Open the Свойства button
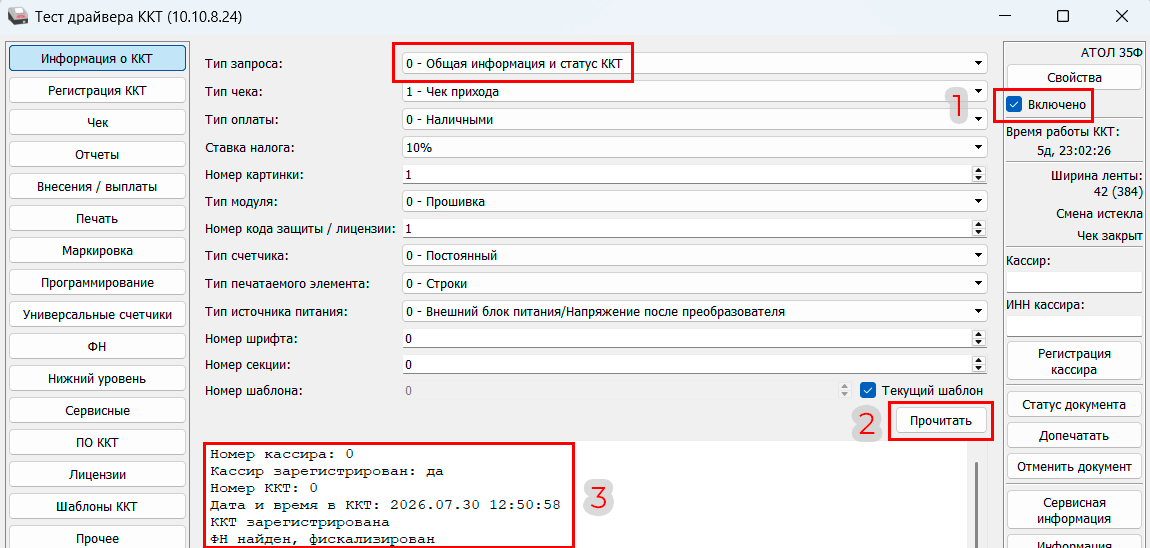1150x548 pixels. 1074,77
